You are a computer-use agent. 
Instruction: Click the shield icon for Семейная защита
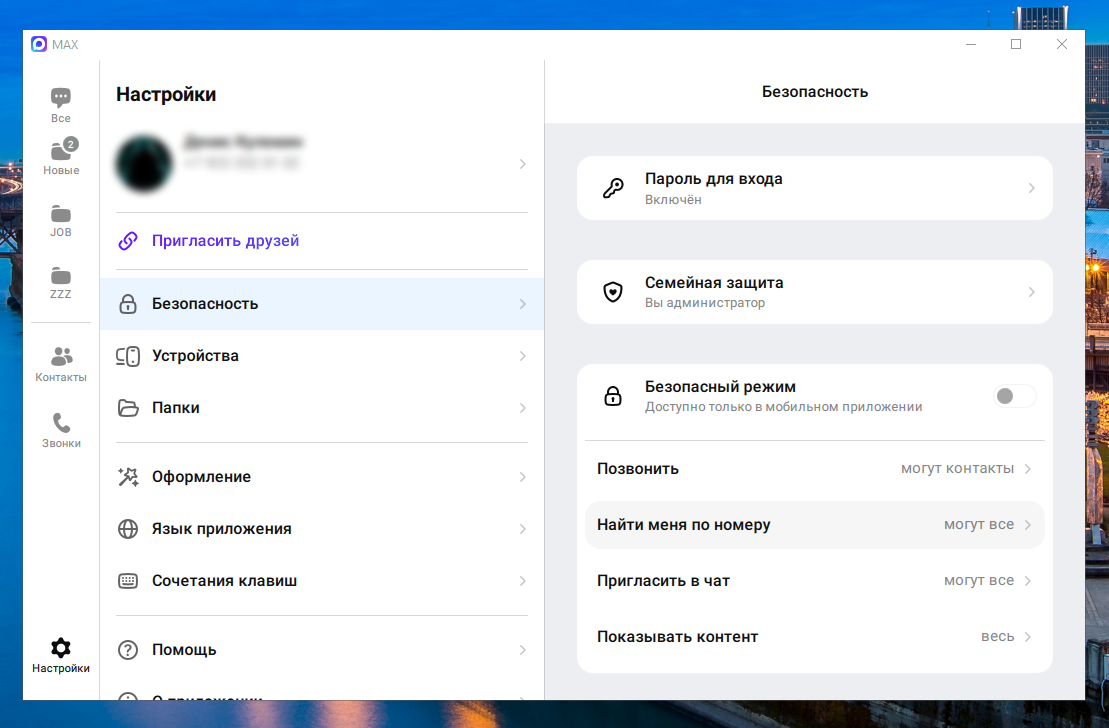613,292
